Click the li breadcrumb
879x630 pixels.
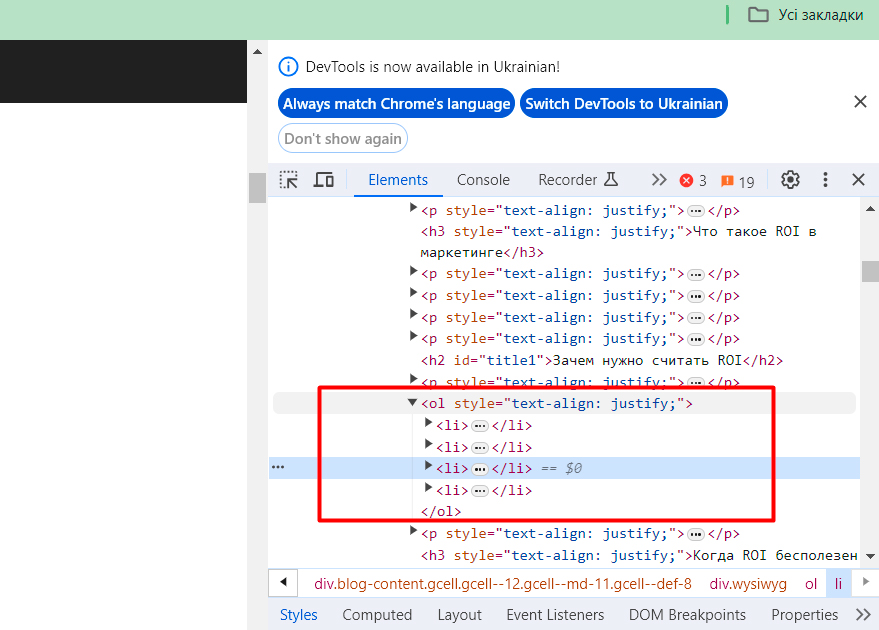click(838, 584)
